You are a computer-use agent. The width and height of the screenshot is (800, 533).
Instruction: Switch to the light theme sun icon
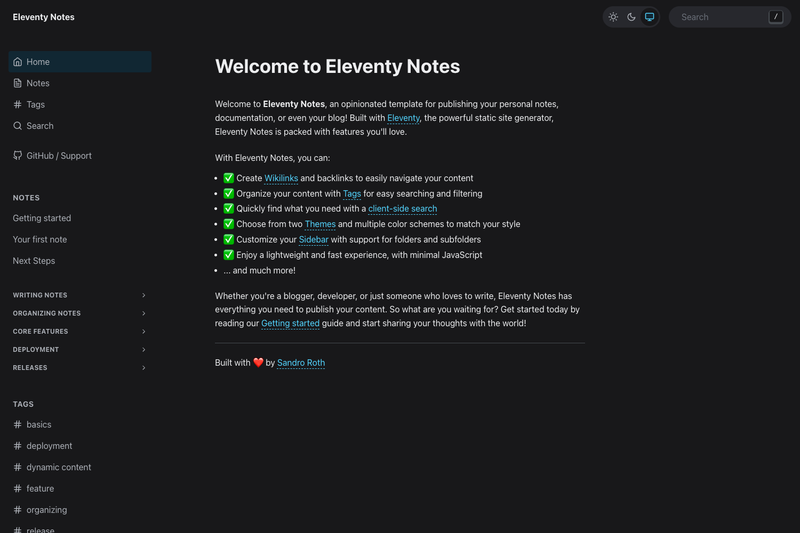(613, 17)
